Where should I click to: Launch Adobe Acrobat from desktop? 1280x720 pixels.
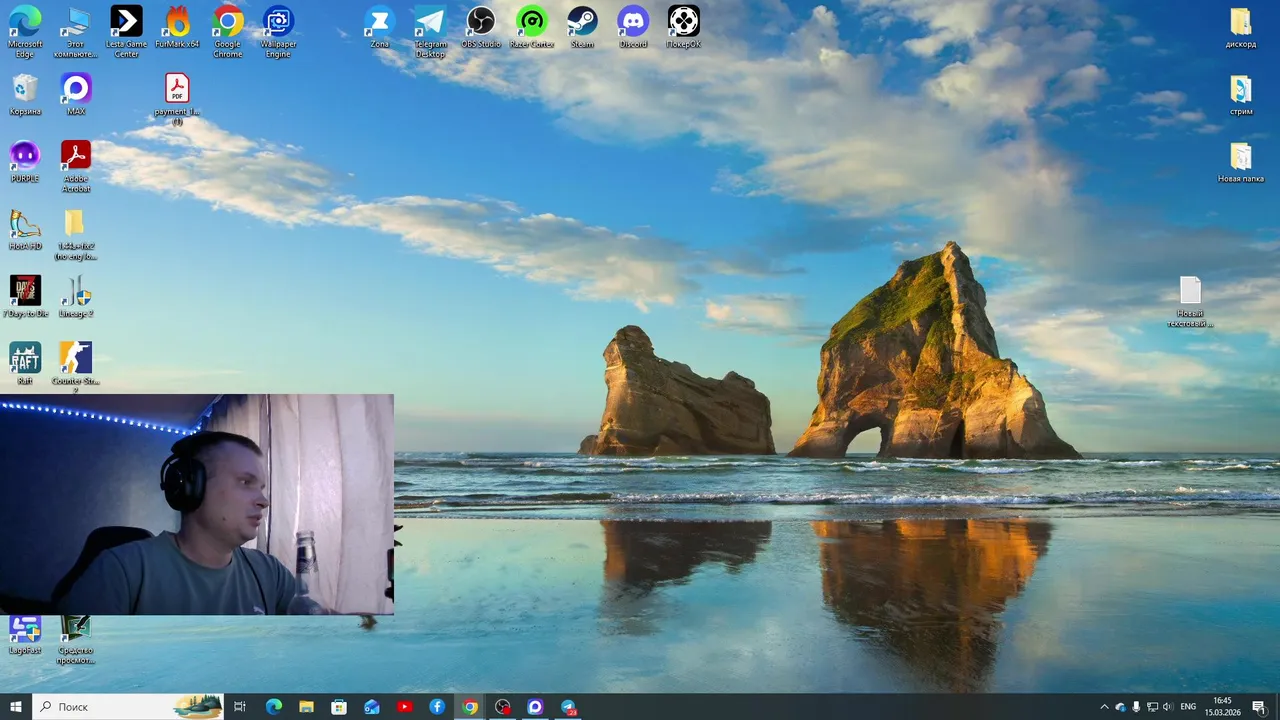[75, 166]
